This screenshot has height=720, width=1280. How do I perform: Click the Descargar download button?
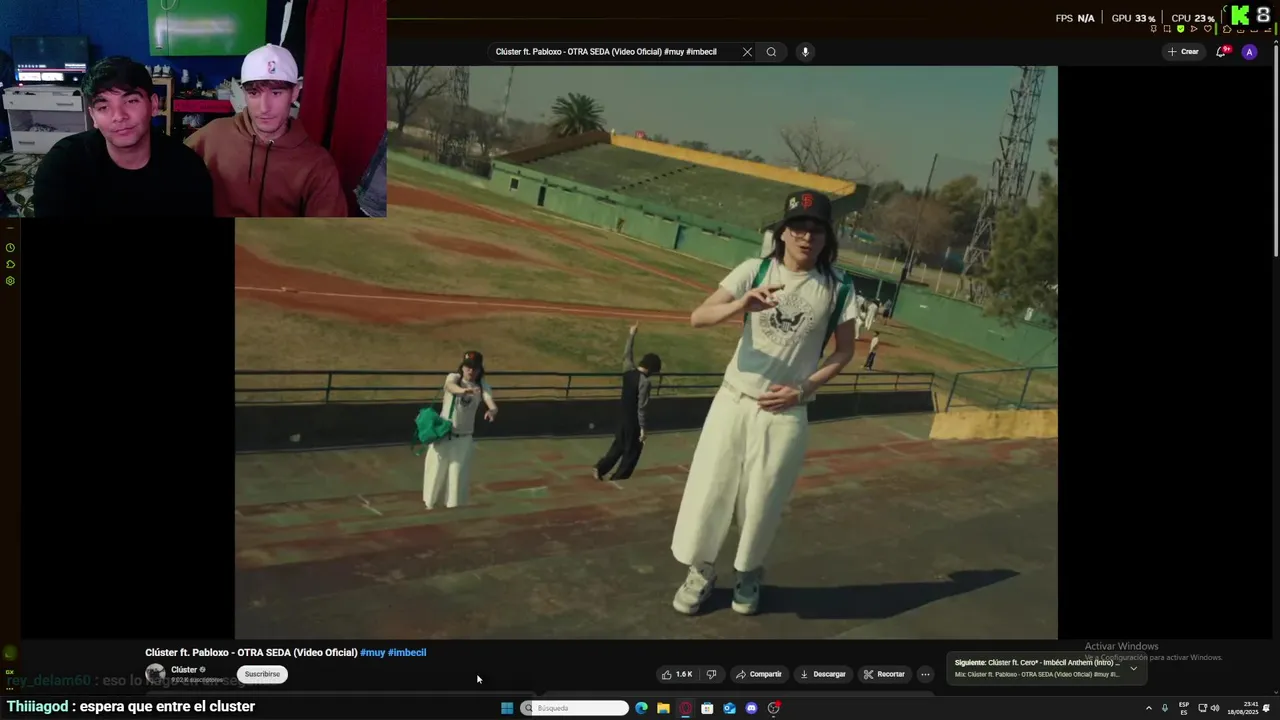click(x=823, y=674)
